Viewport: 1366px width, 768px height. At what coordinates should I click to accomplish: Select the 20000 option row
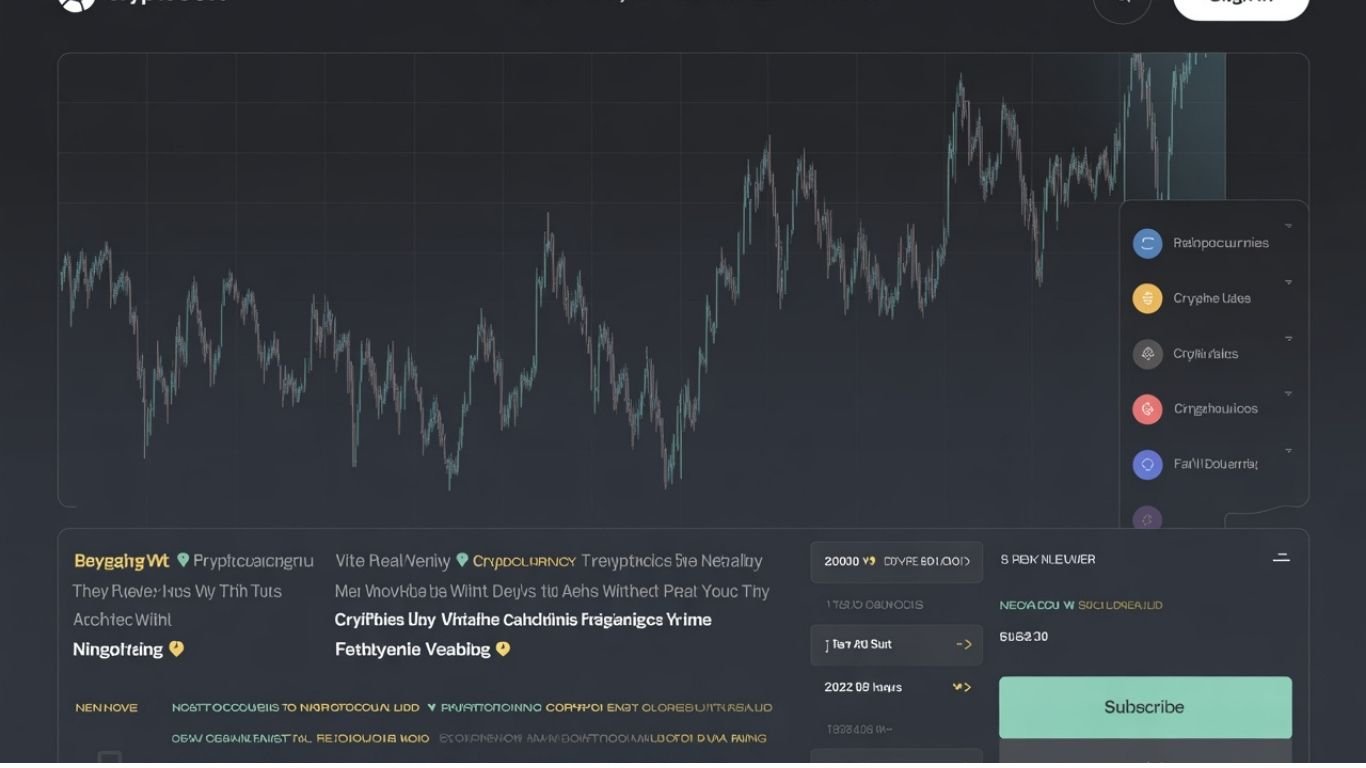[896, 562]
